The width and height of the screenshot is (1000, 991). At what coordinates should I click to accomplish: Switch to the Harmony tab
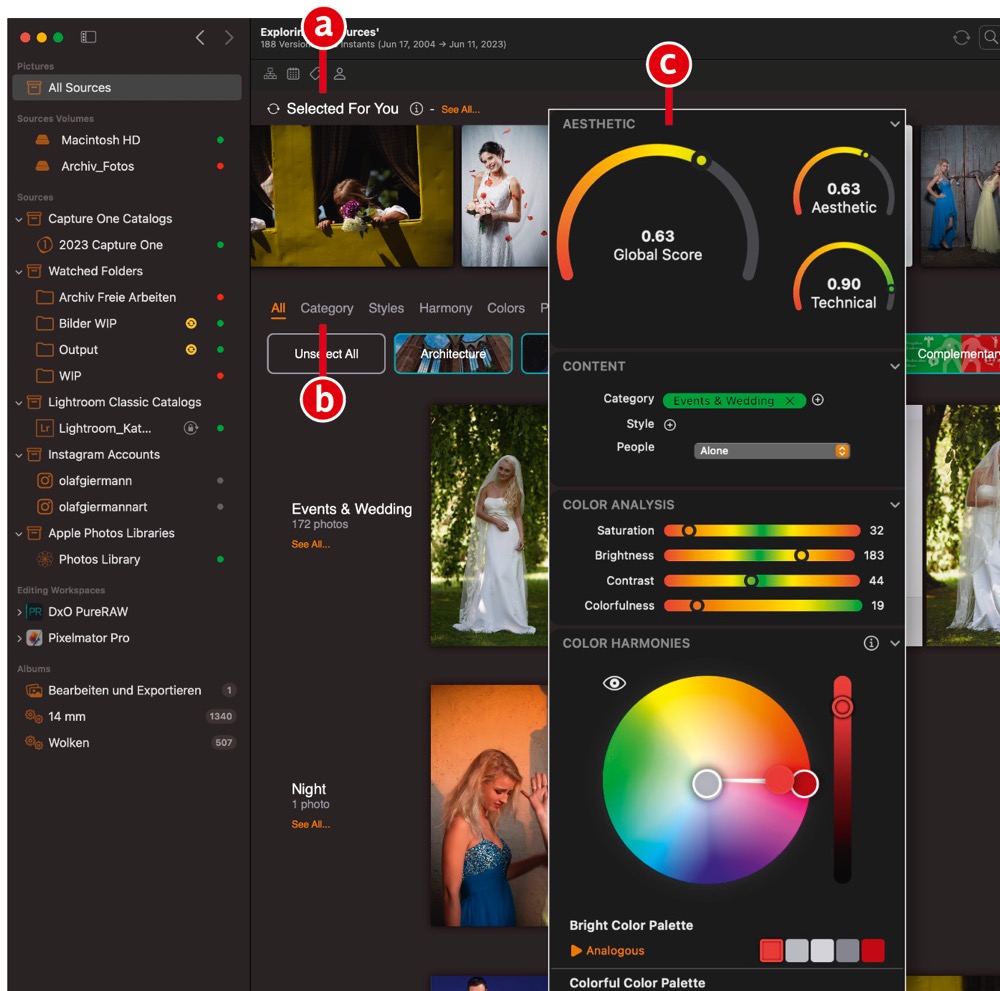coord(445,308)
